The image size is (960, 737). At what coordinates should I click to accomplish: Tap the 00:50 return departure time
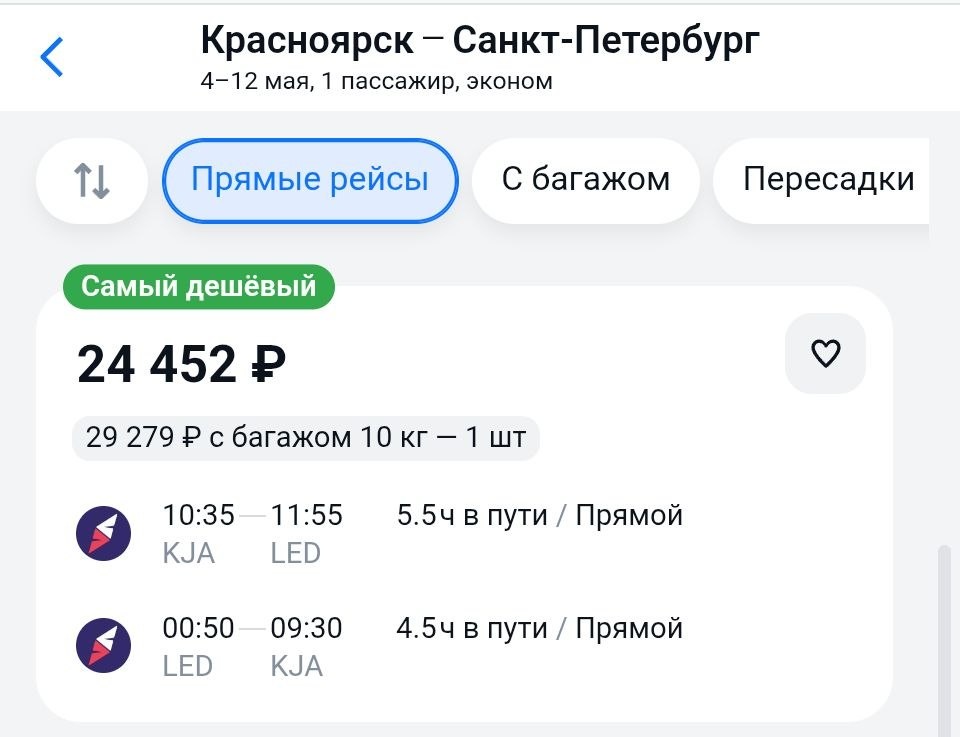click(x=198, y=629)
